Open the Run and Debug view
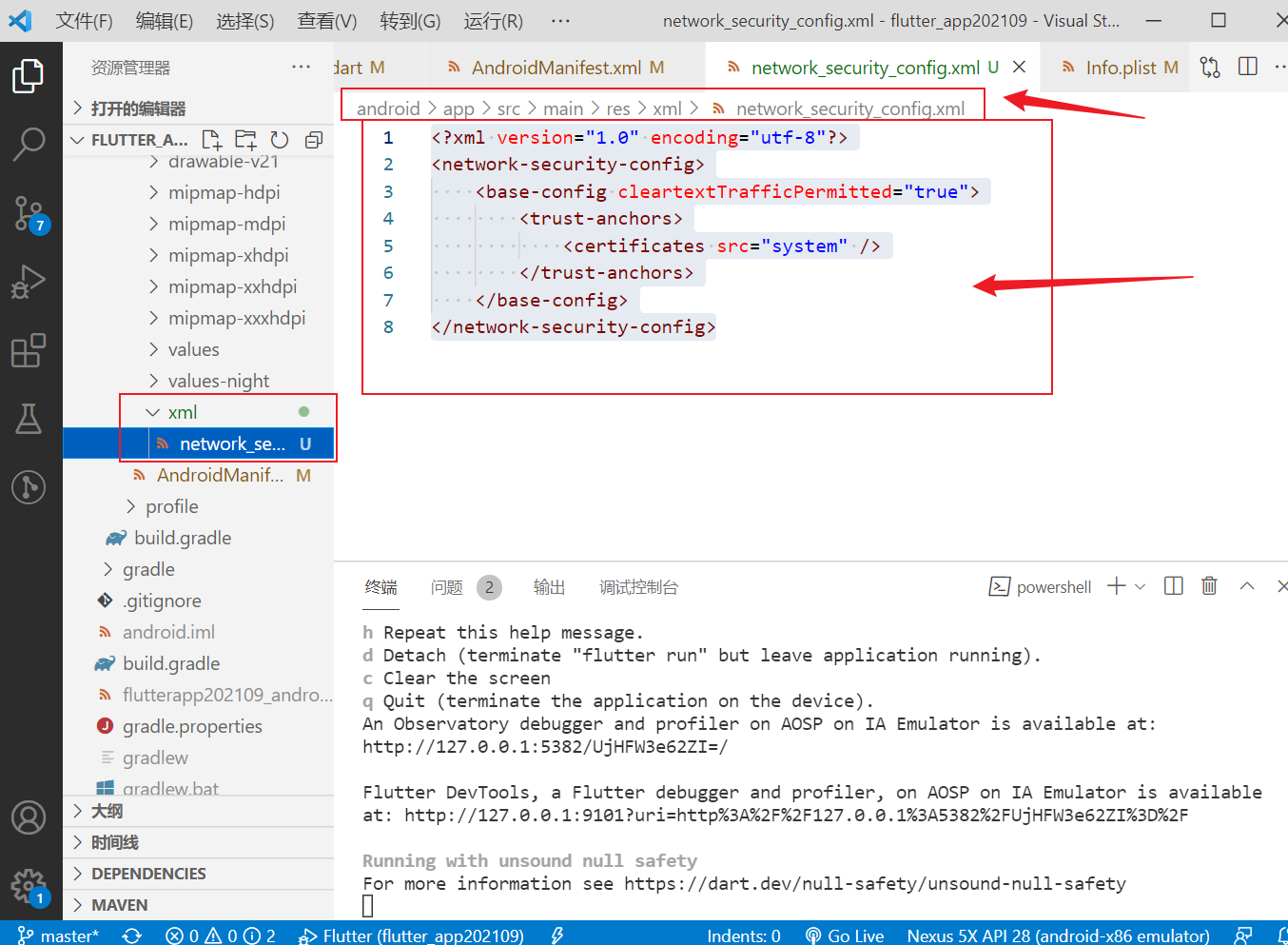1288x945 pixels. (29, 282)
